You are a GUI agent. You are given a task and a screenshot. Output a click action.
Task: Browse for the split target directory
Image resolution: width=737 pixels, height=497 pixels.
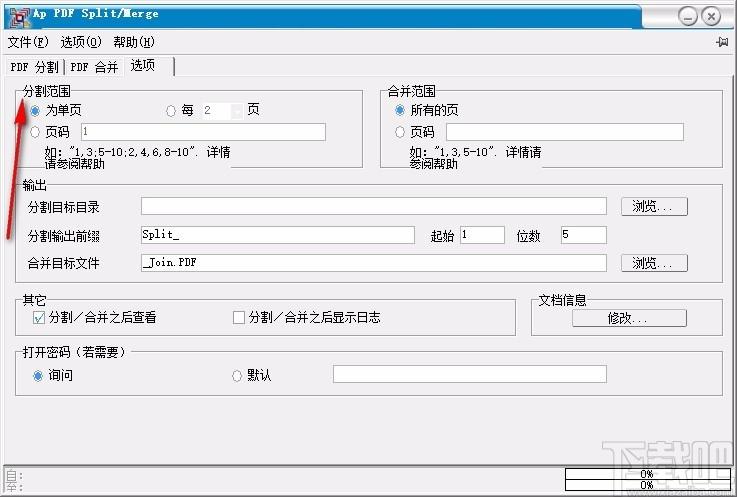pyautogui.click(x=654, y=206)
